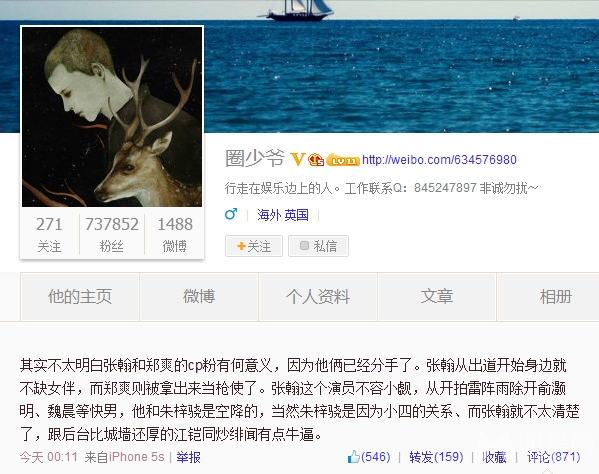The height and width of the screenshot is (474, 599).
Task: Click the LV11 level badge
Action: [343, 160]
